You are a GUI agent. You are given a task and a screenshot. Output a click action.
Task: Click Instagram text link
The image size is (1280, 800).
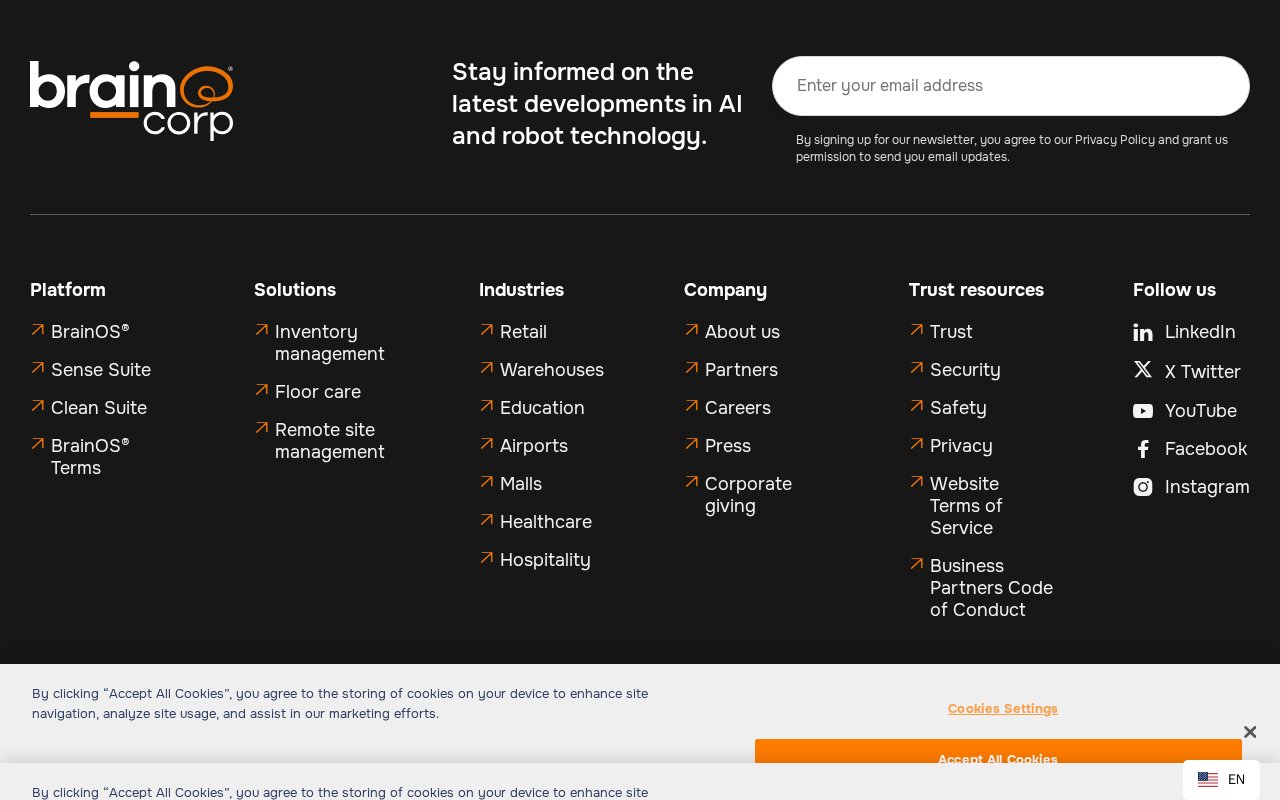[1207, 487]
